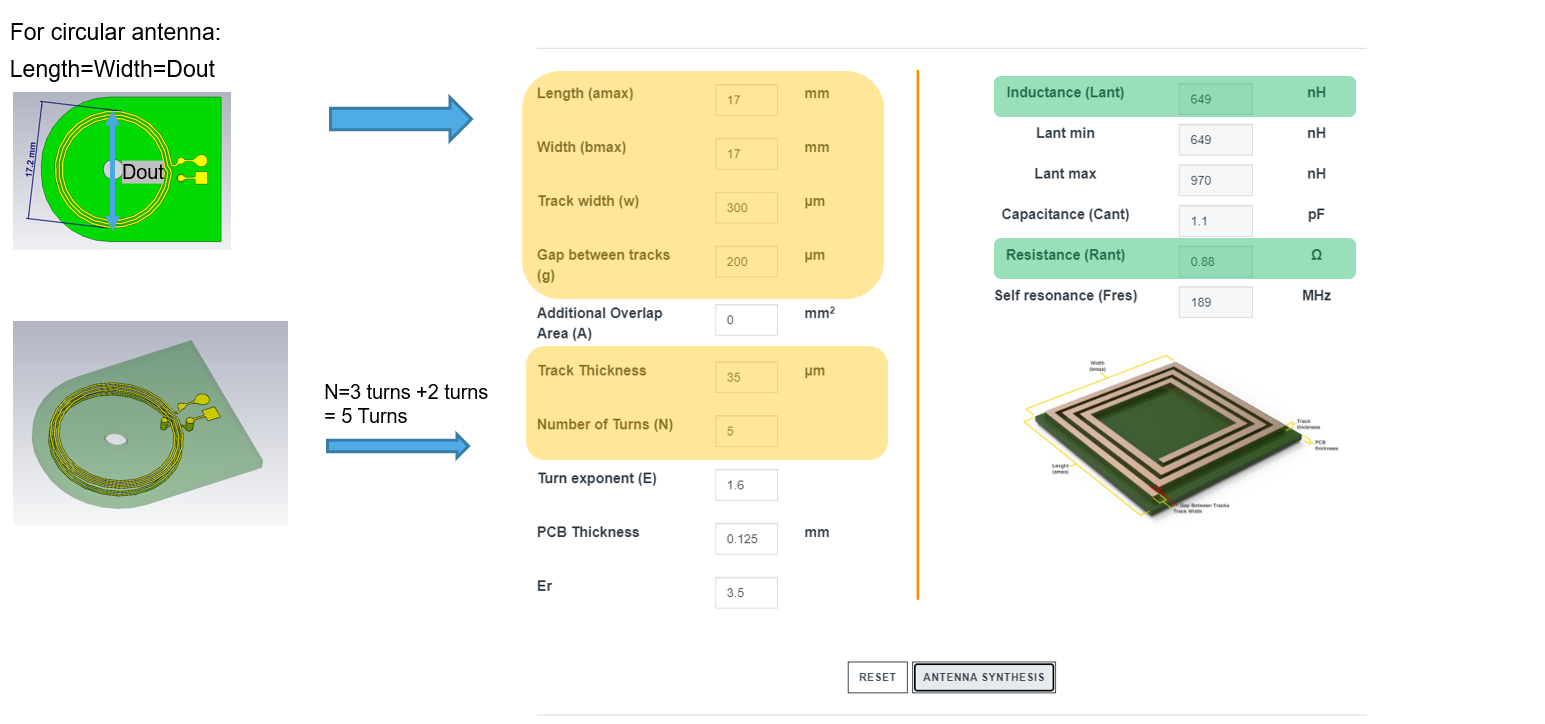This screenshot has height=724, width=1545.
Task: Select the Resistance (Rant) result field
Action: 1215,261
